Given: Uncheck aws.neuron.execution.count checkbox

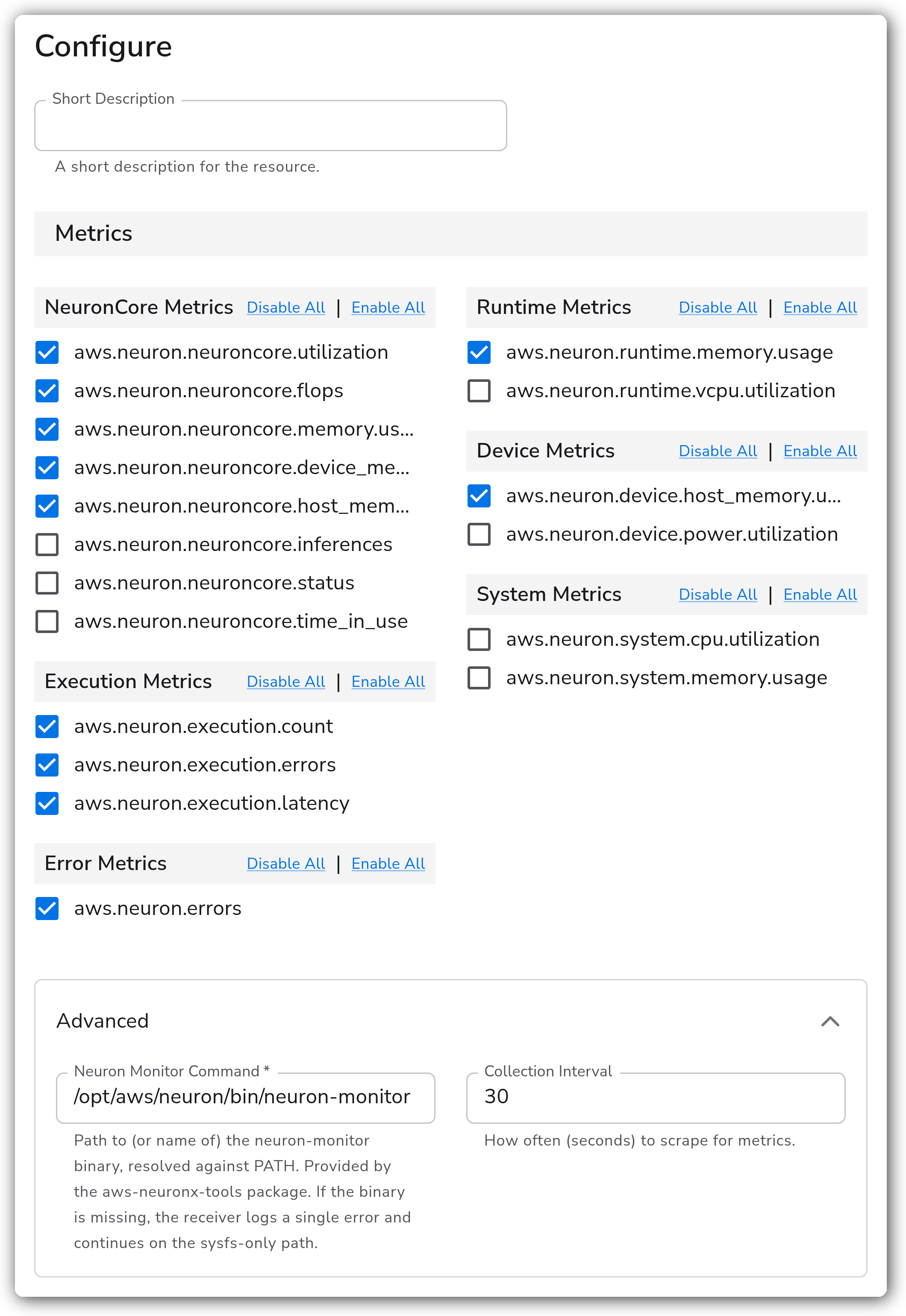Looking at the screenshot, I should [47, 727].
